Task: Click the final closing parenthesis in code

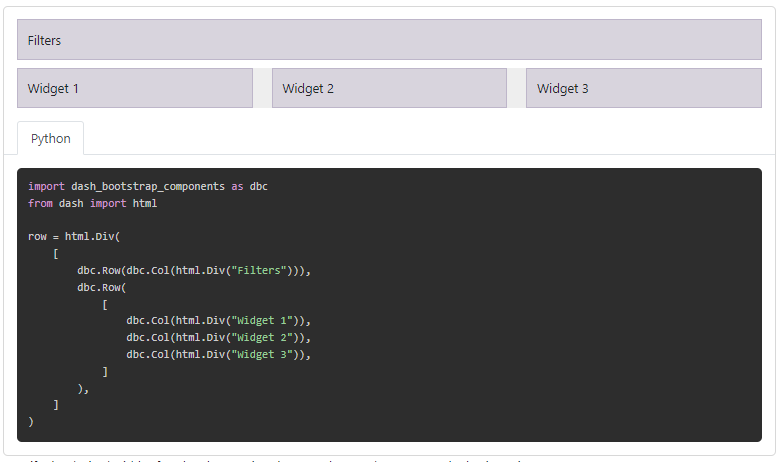Action: click(31, 422)
